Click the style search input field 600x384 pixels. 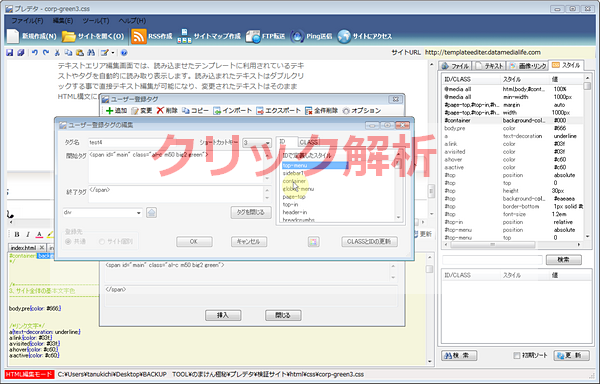[492, 260]
